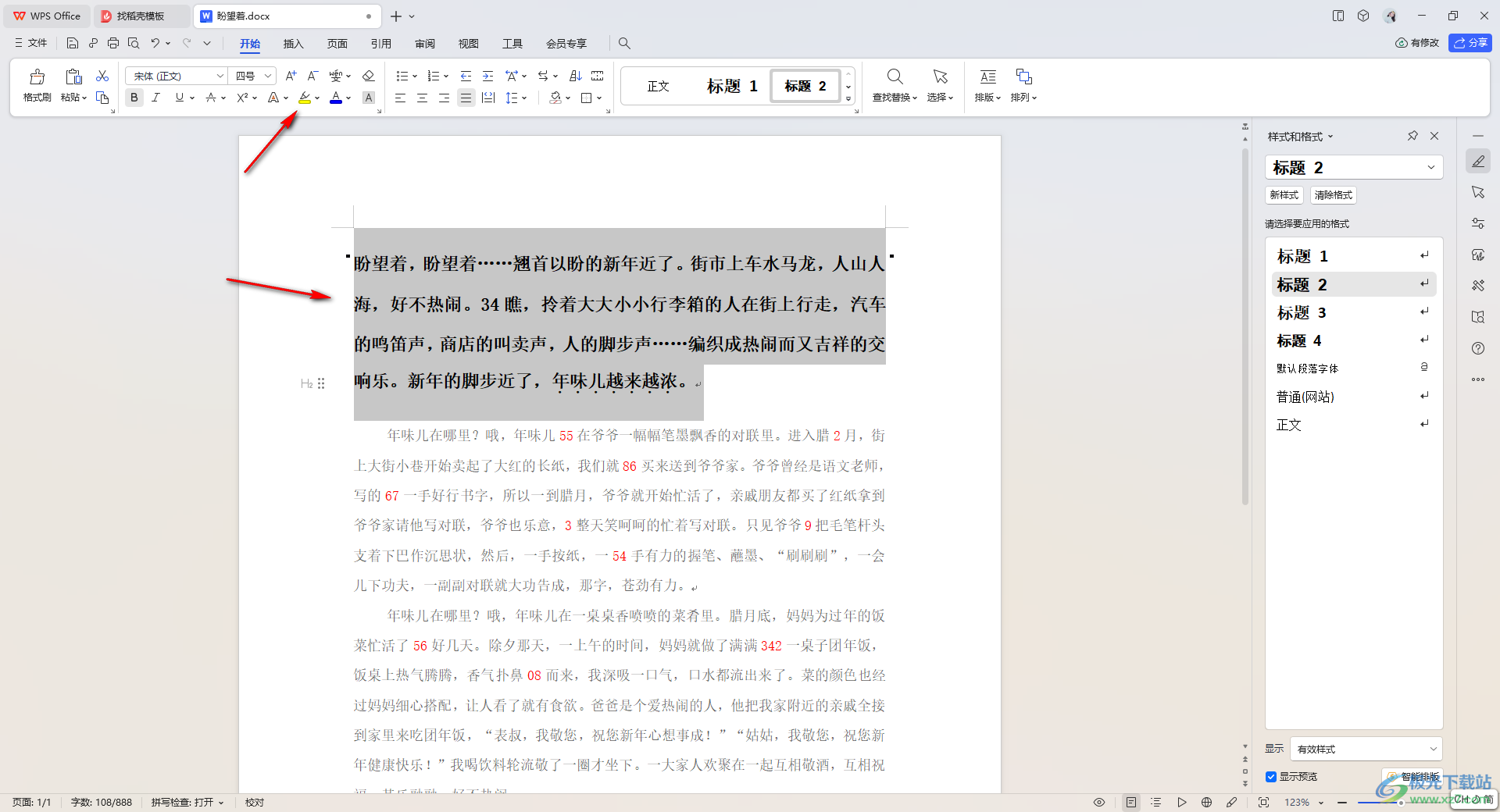Click the Cut scissors icon
Image resolution: width=1500 pixels, height=812 pixels.
tap(102, 76)
